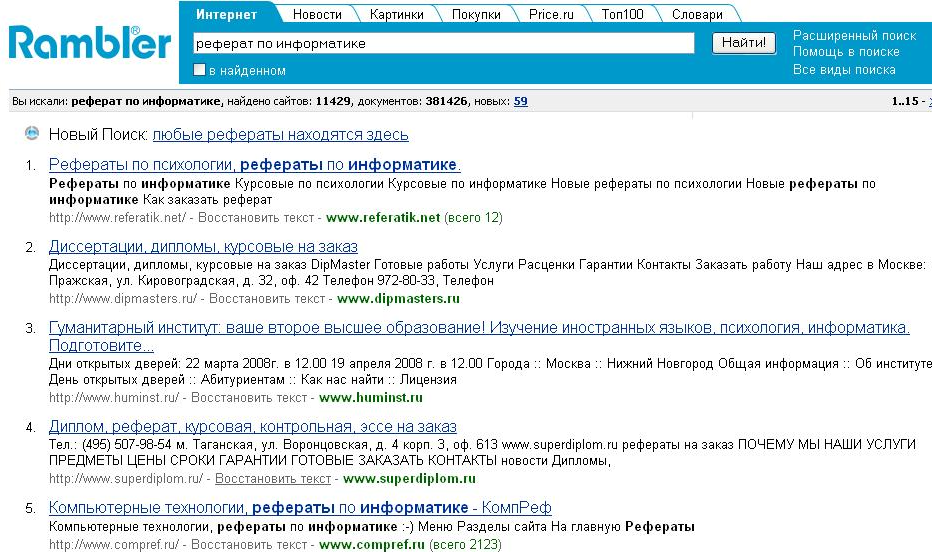This screenshot has width=932, height=552.
Task: Open the green www.superdiplom.ru link
Action: click(x=410, y=478)
